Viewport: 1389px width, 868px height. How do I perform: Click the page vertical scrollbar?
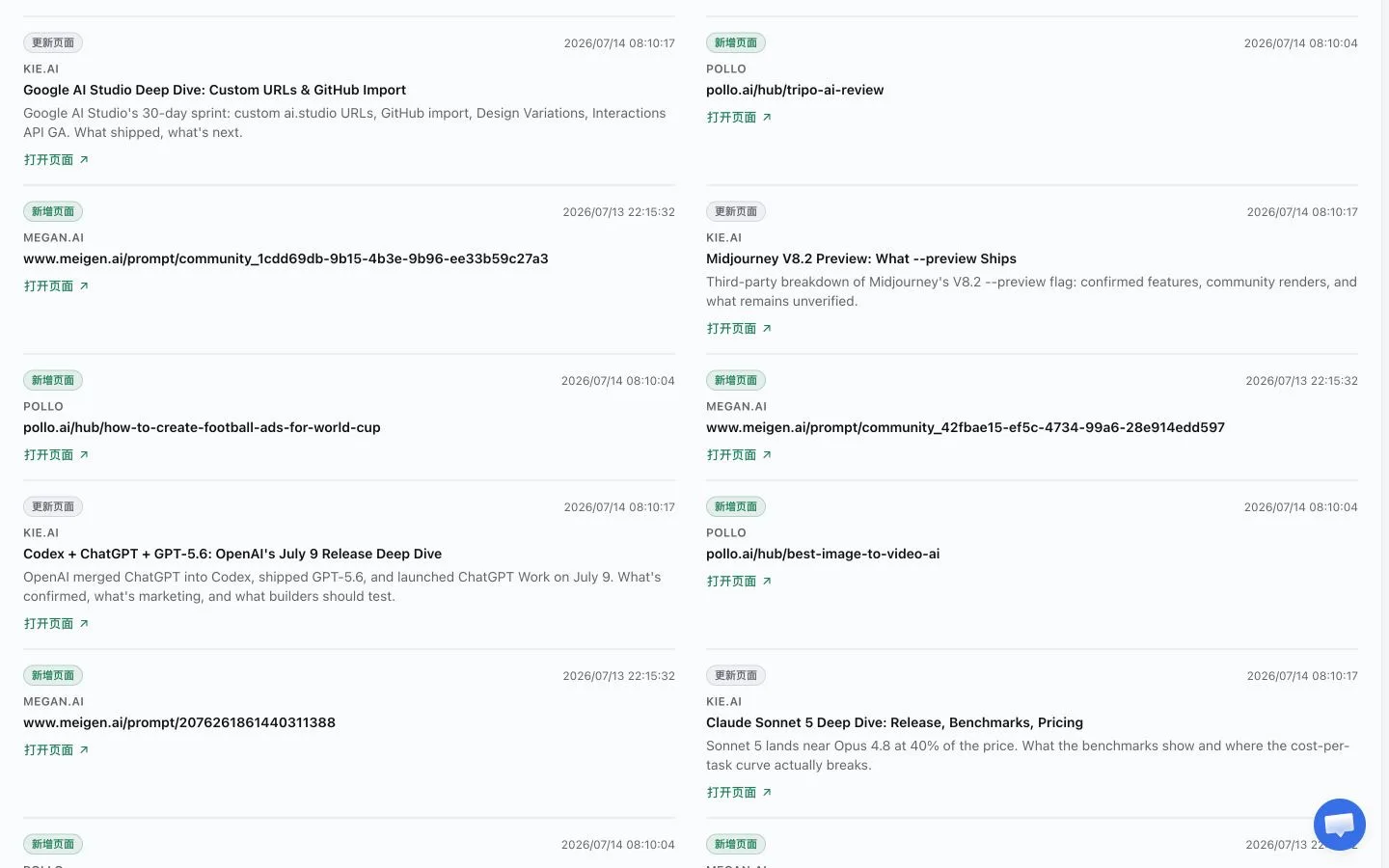click(x=1385, y=434)
